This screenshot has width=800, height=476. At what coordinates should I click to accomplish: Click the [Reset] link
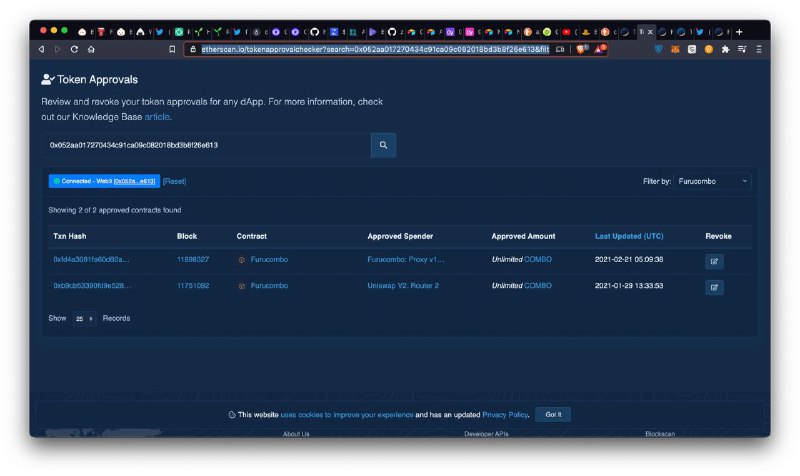(174, 181)
